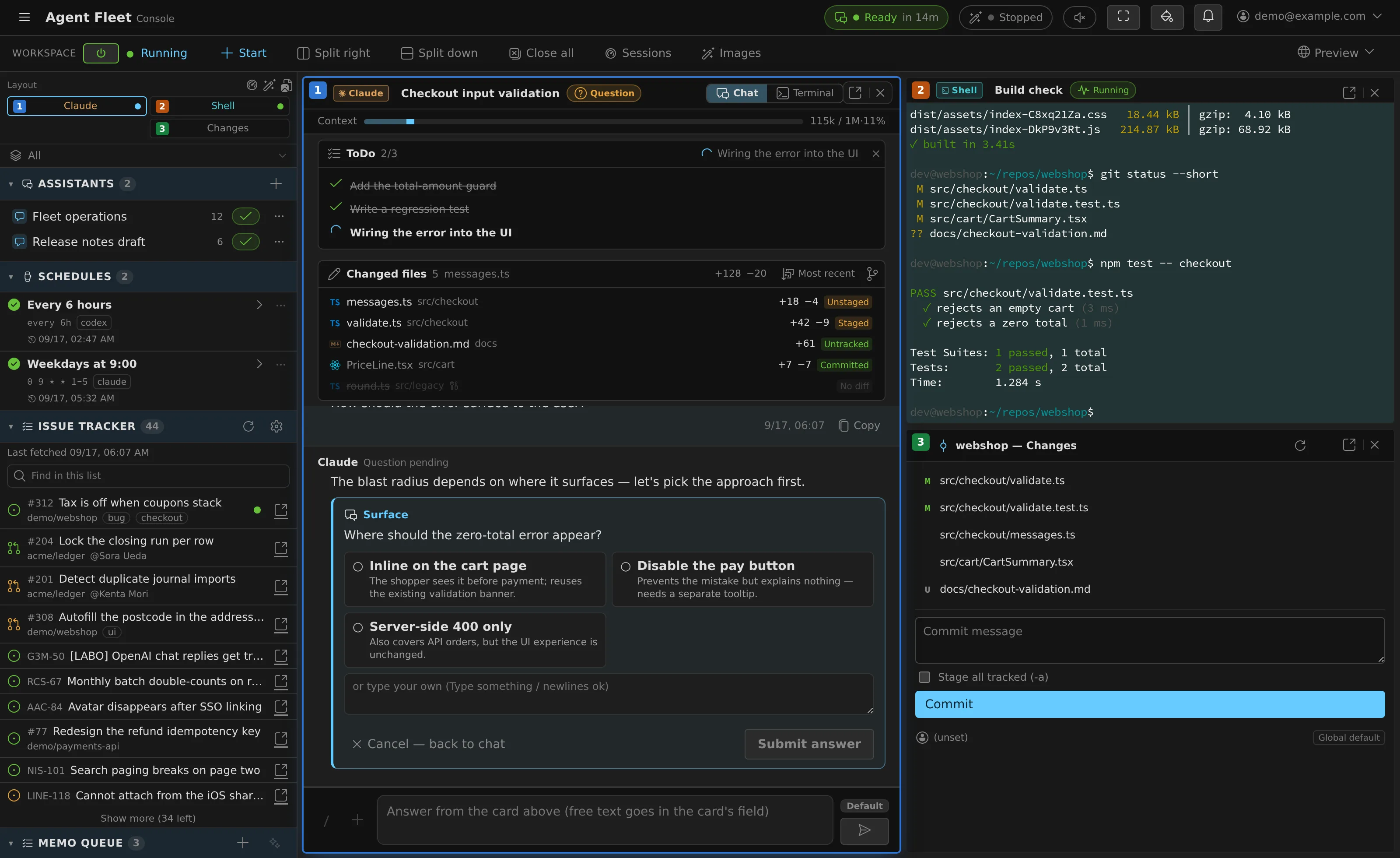Click the mute sound icon in header
Screen dimensions: 1400x858
pos(1080,17)
